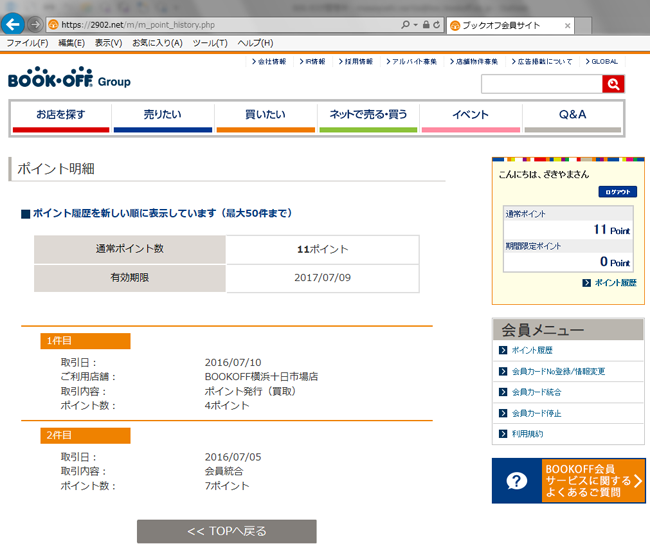Image resolution: width=650 pixels, height=546 pixels.
Task: Reload the page with refresh icon
Action: click(x=437, y=24)
